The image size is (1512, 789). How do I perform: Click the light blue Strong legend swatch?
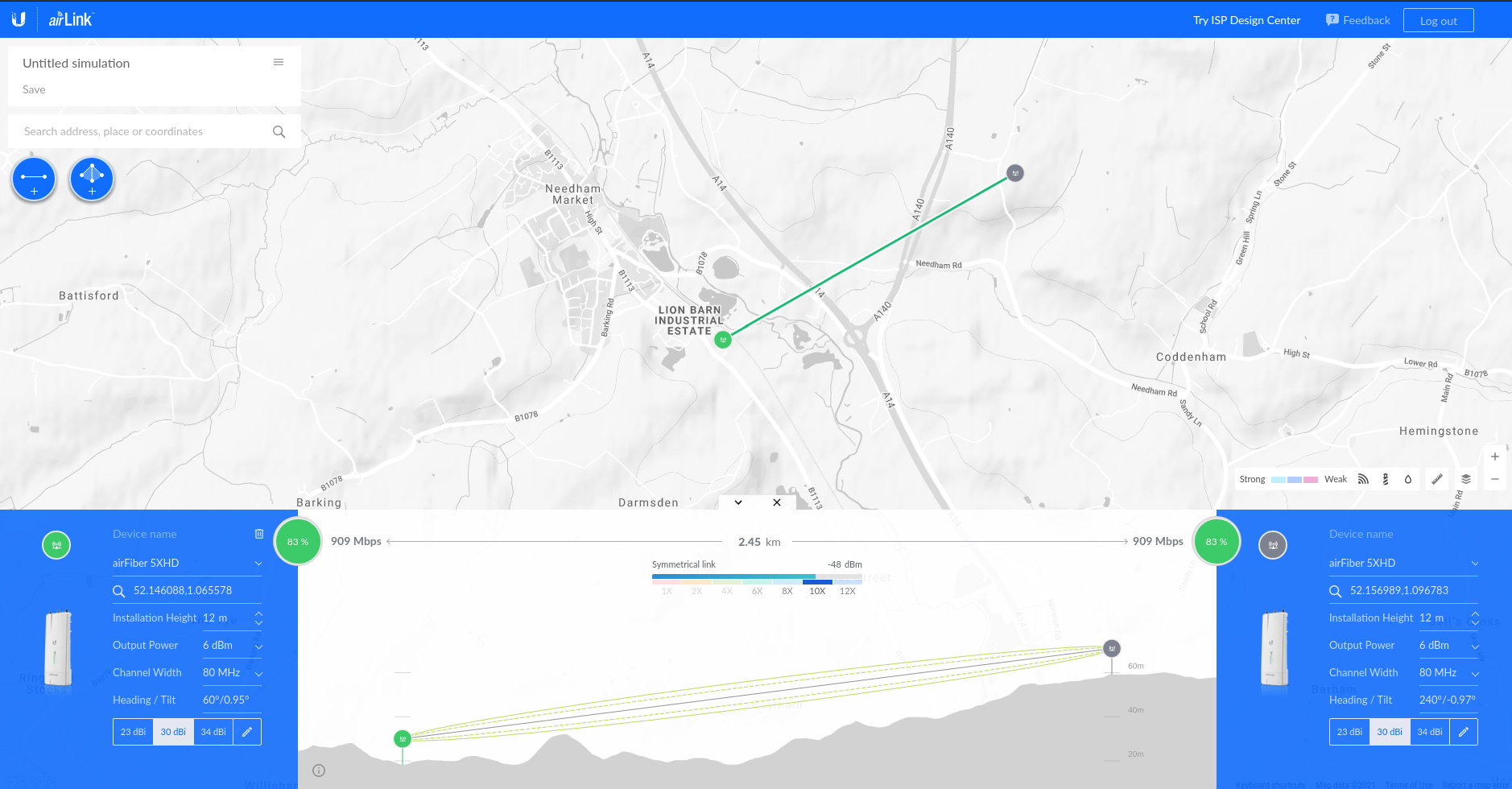point(1279,479)
